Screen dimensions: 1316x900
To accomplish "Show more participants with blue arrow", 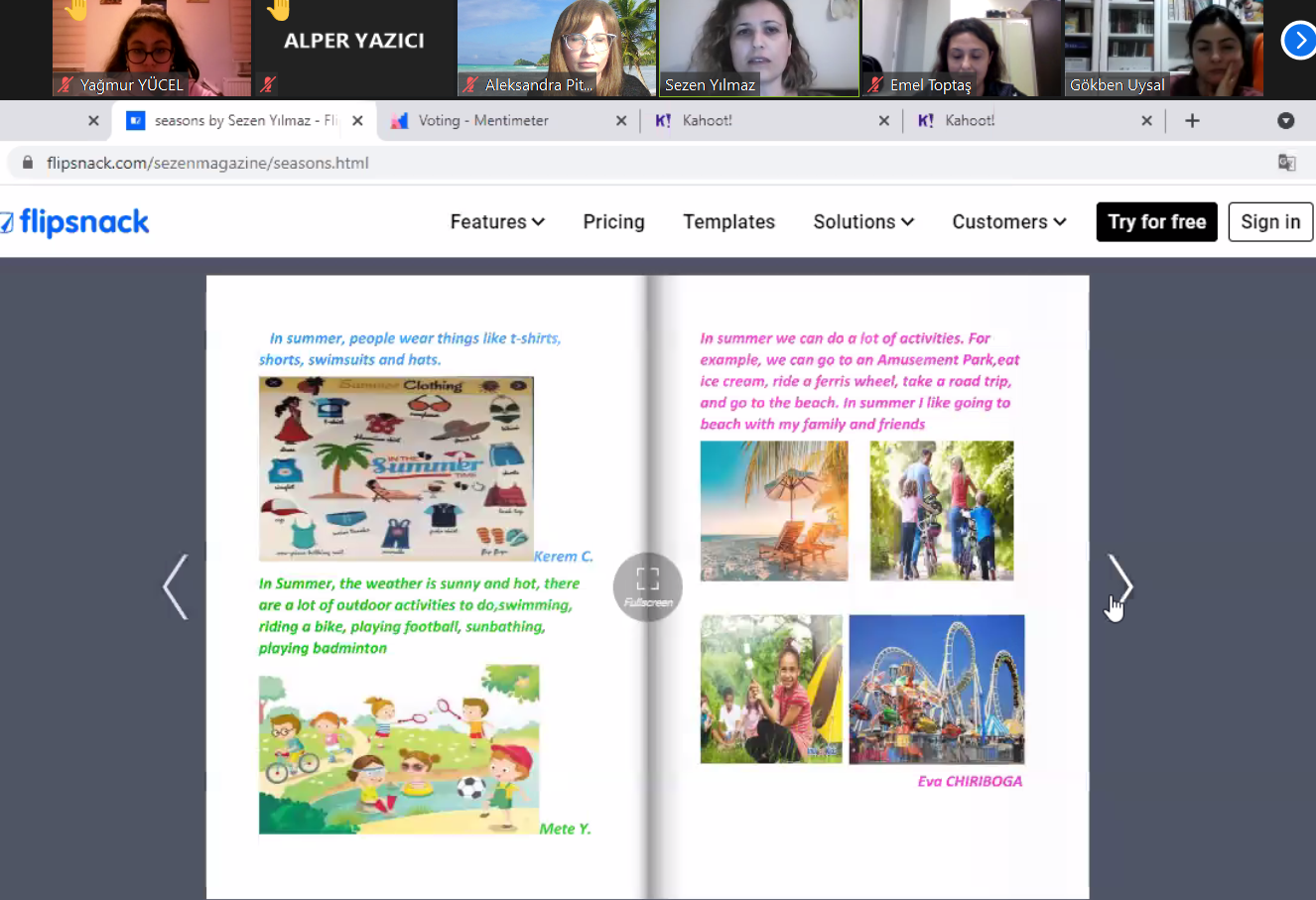I will point(1298,42).
